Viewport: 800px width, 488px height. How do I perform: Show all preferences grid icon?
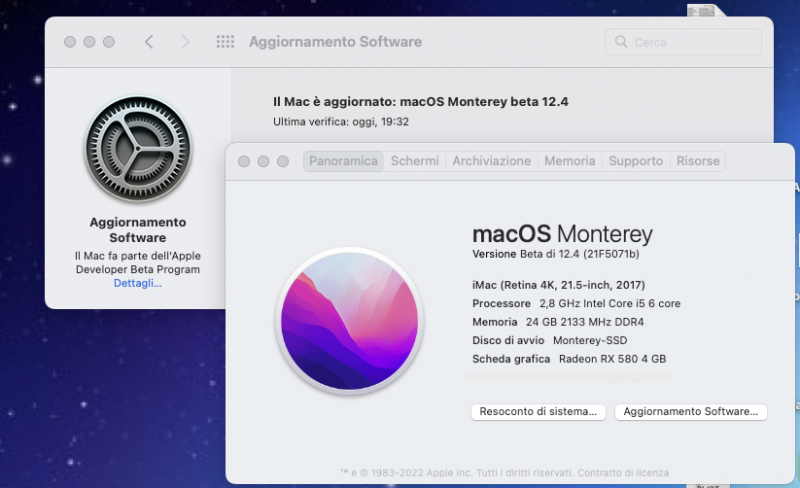coord(225,42)
